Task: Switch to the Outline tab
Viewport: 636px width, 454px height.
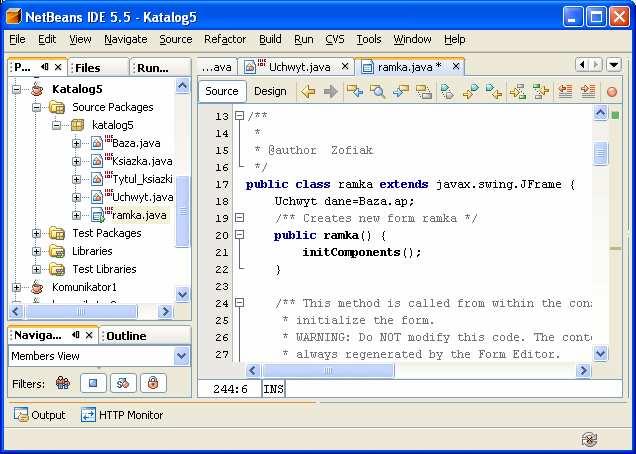Action: (145, 336)
